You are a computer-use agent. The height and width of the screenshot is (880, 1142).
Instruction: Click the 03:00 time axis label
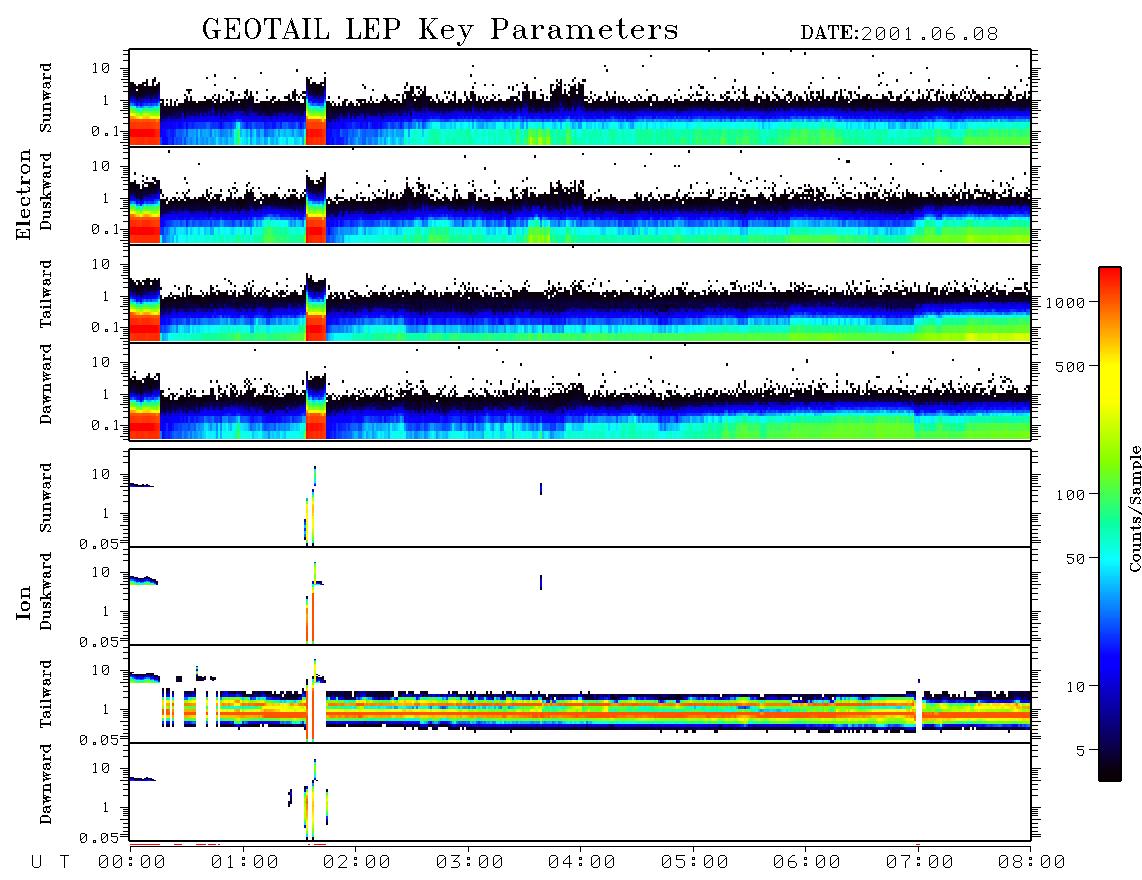pyautogui.click(x=469, y=863)
